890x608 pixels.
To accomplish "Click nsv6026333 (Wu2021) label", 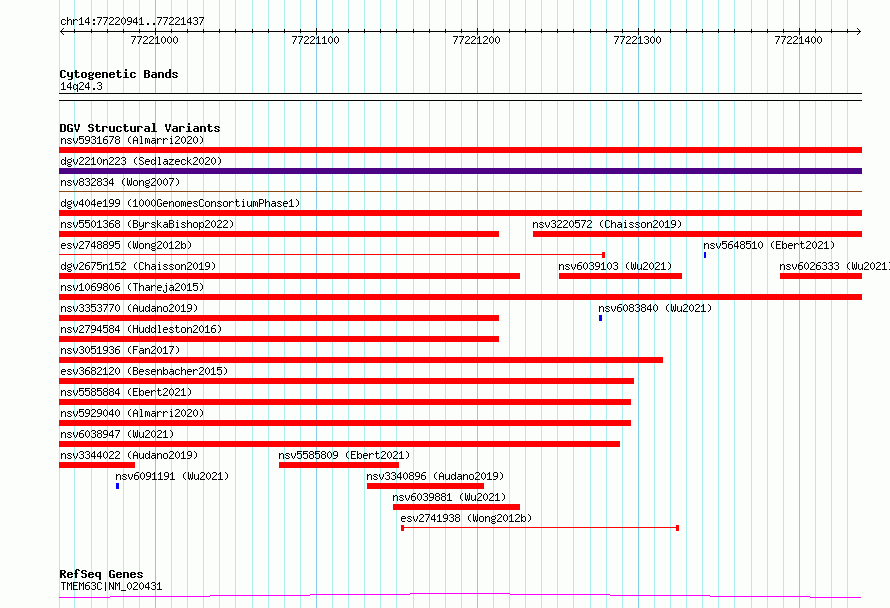I will coord(834,266).
